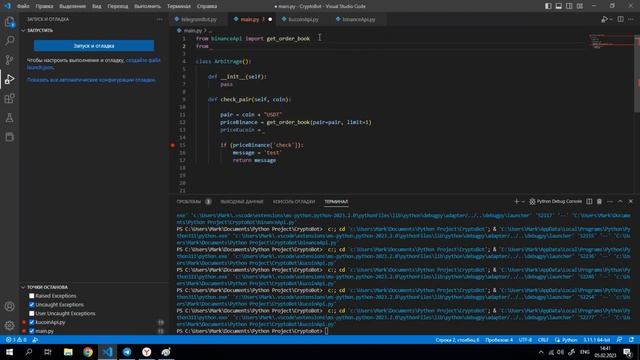Open the Extensions view
Image resolution: width=640 pixels, height=360 pixels.
tap(9, 98)
